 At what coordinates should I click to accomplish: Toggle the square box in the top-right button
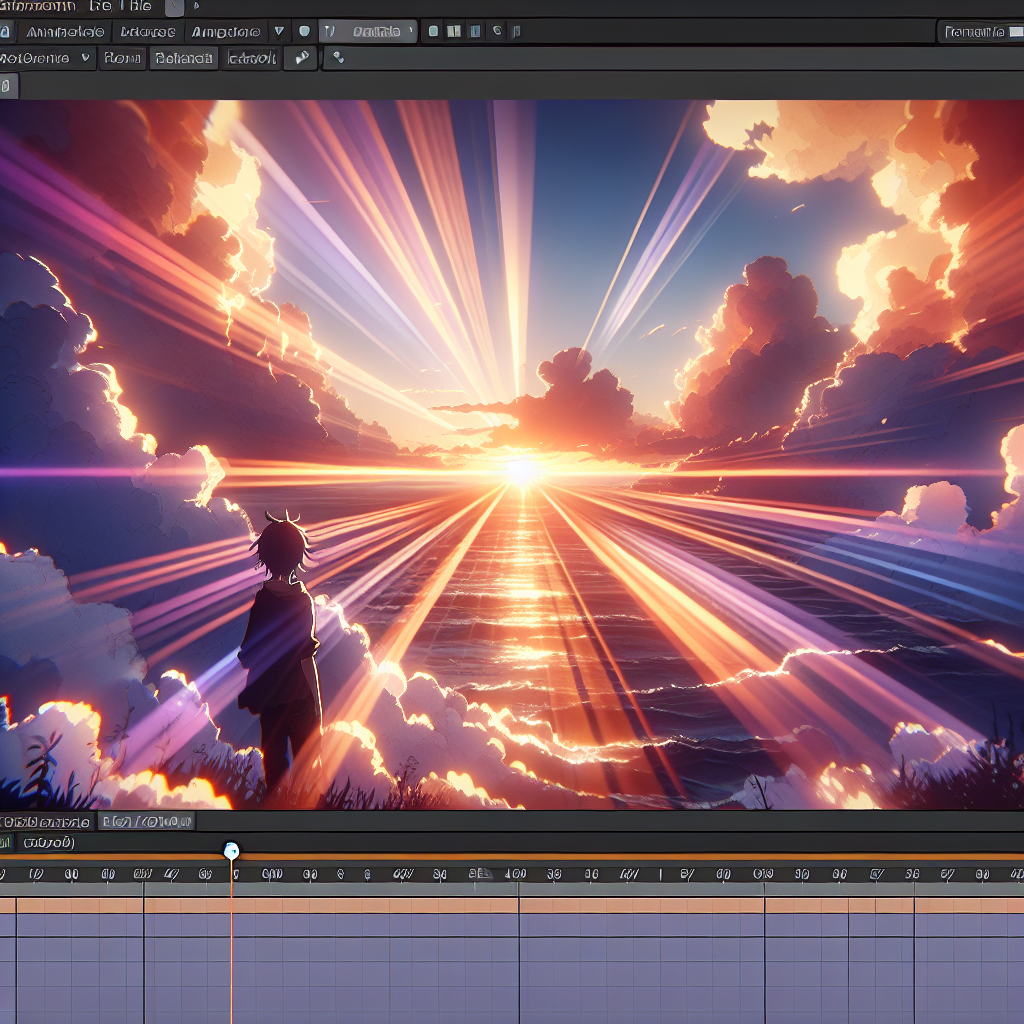click(x=1015, y=32)
